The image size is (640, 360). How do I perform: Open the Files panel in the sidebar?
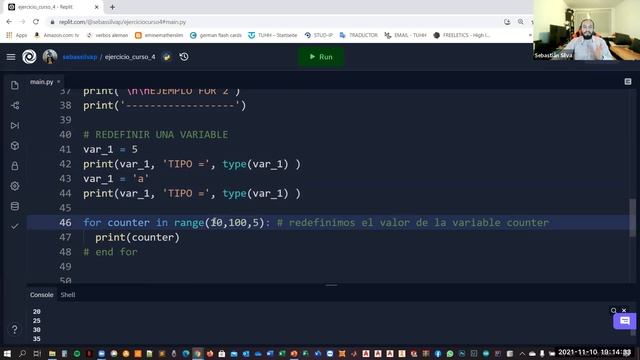point(15,85)
